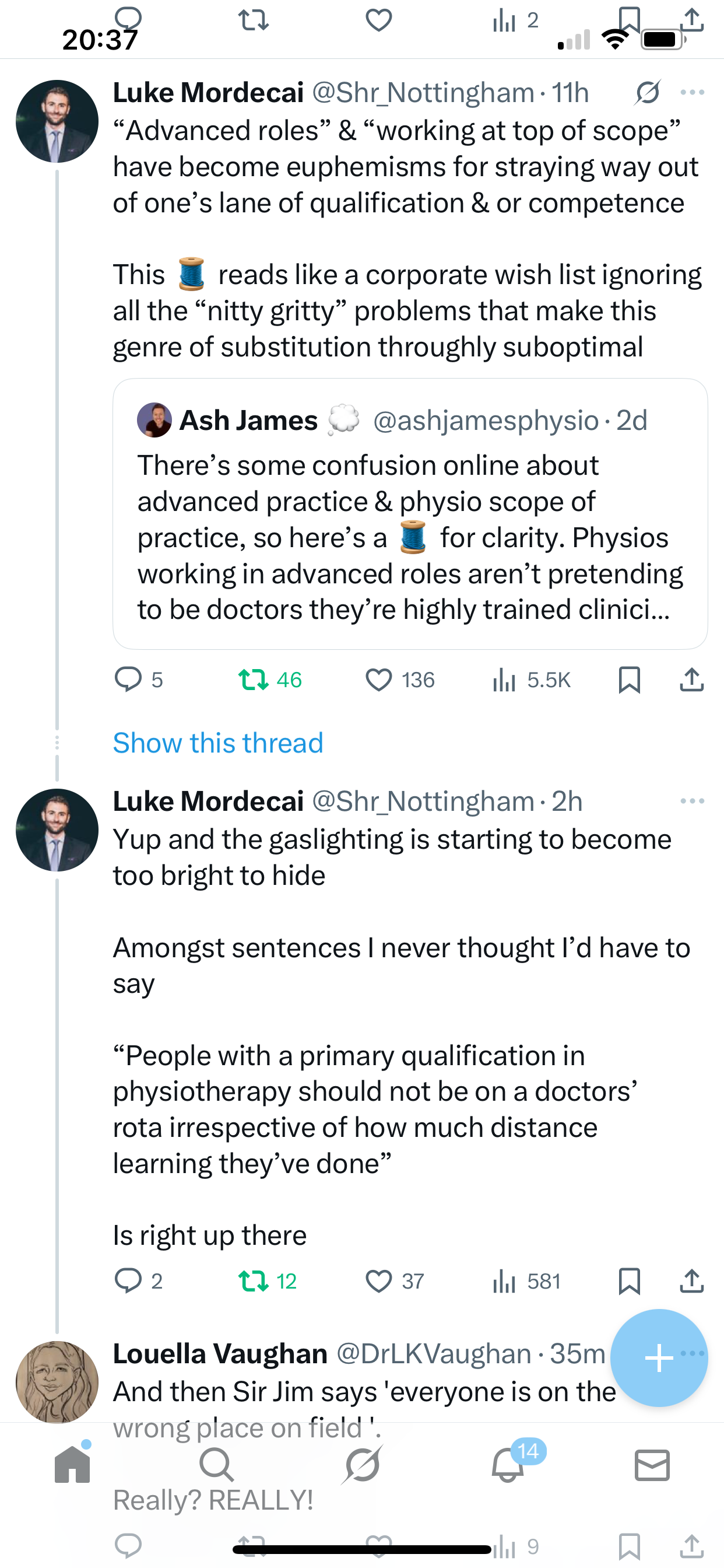The height and width of the screenshot is (1568, 724).
Task: Click Grok icon beside the 11h tweet
Action: [647, 93]
